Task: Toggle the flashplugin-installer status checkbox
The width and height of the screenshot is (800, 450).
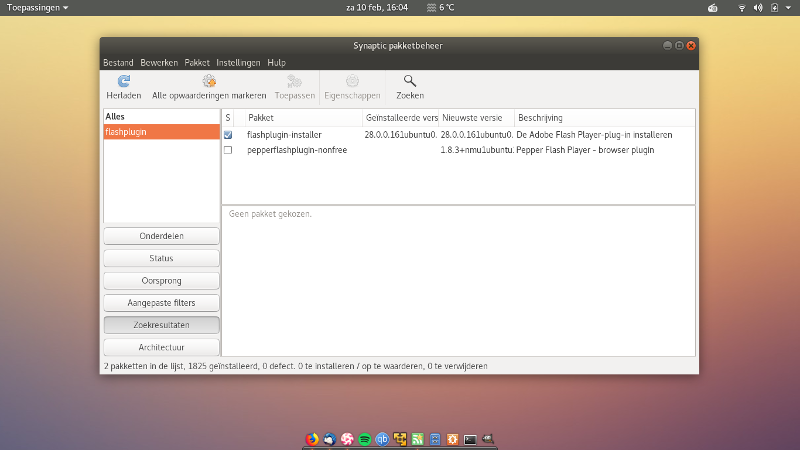Action: point(228,134)
